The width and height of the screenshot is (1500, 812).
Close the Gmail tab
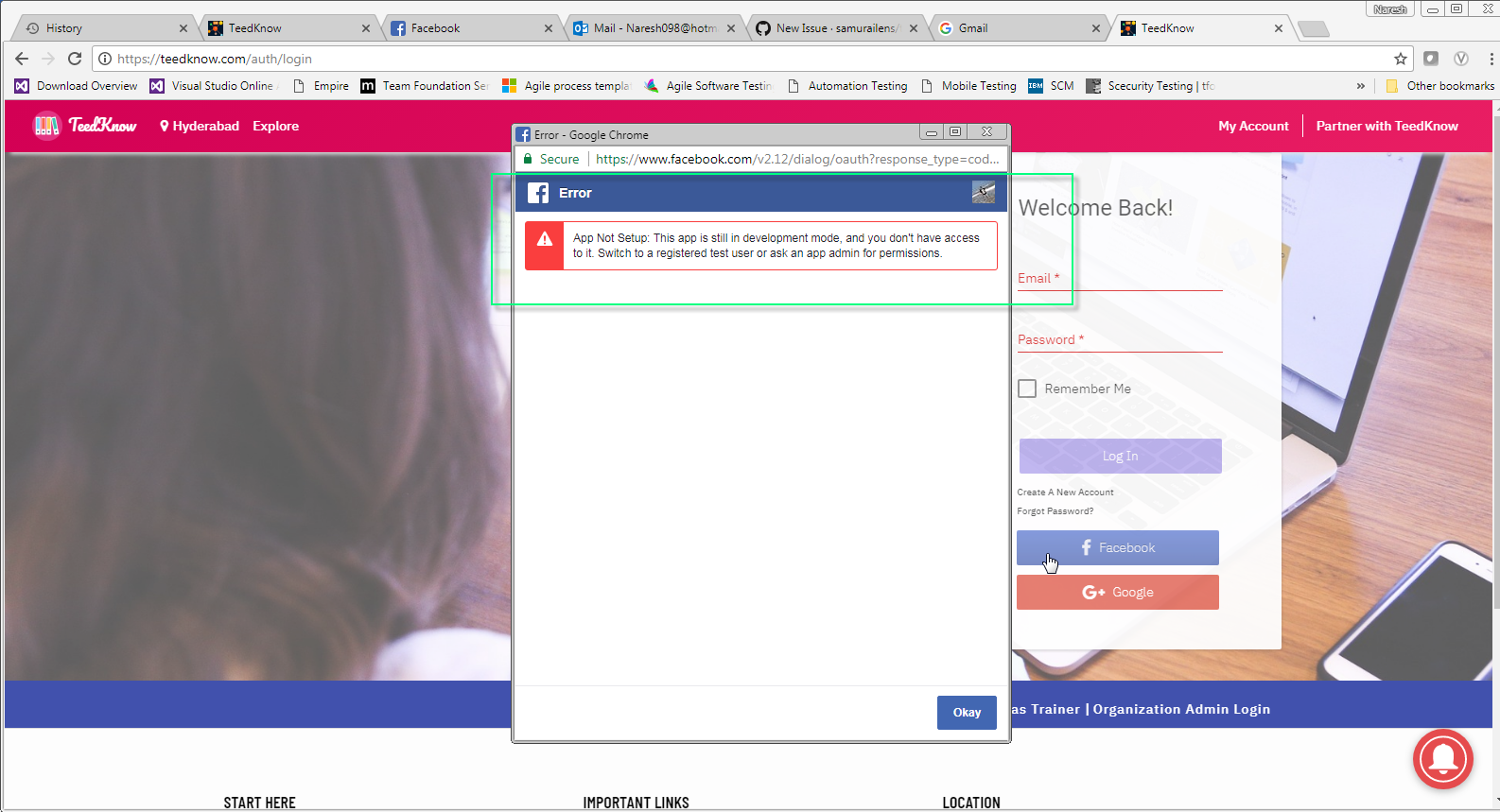coord(1096,28)
